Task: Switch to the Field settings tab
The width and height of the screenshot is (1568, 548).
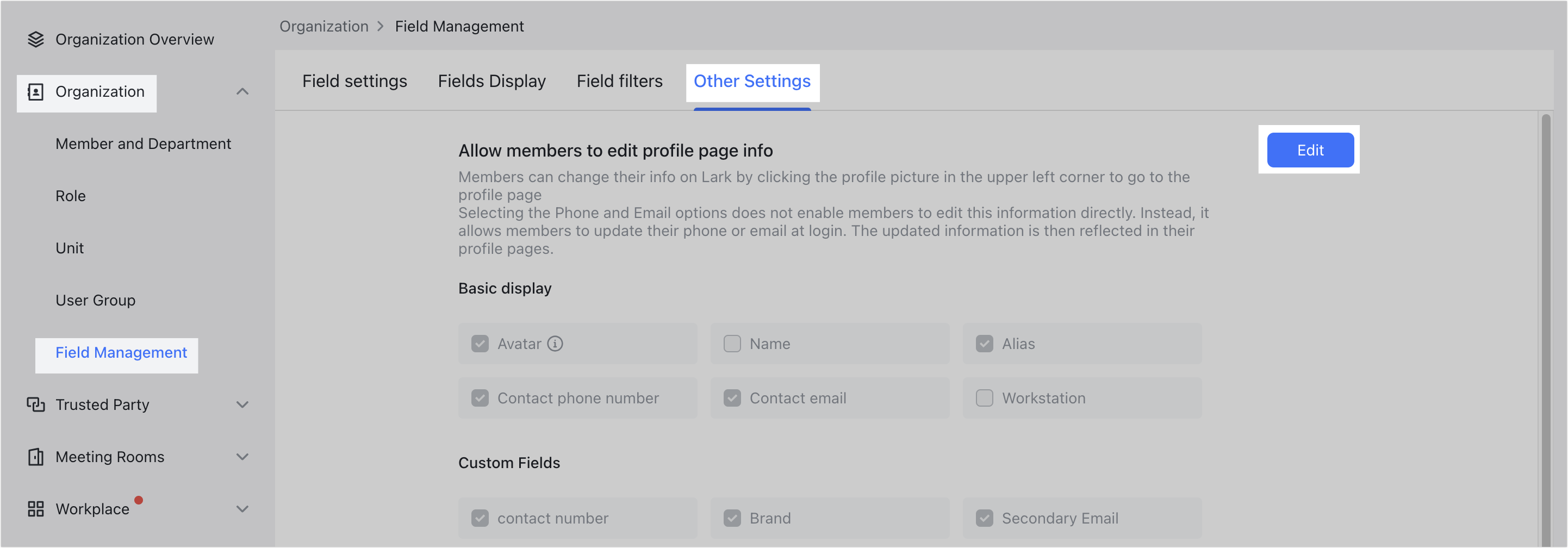Action: click(x=354, y=80)
